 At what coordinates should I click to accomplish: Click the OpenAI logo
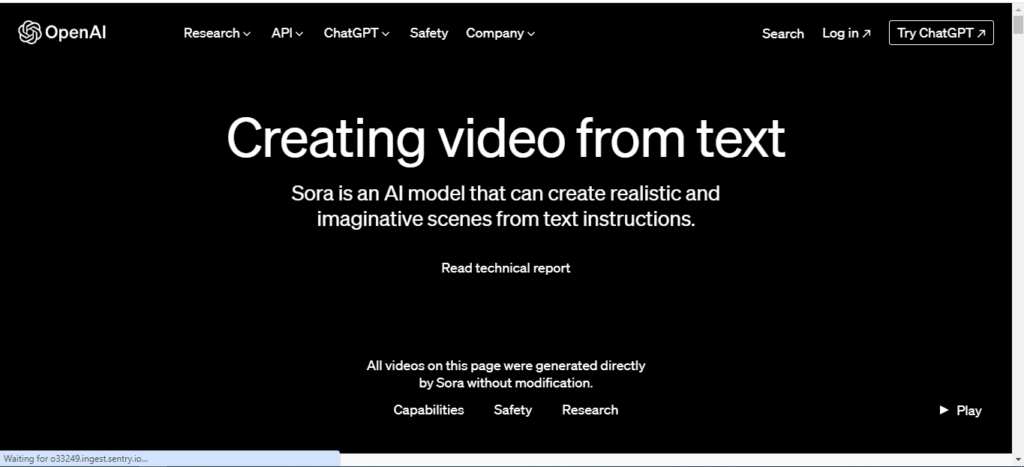[x=62, y=33]
